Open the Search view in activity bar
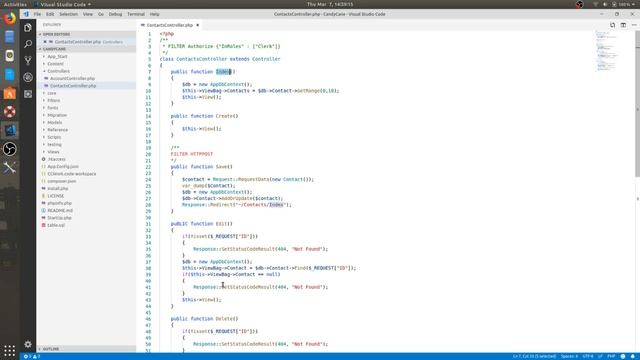This screenshot has height=360, width=640. [28, 44]
